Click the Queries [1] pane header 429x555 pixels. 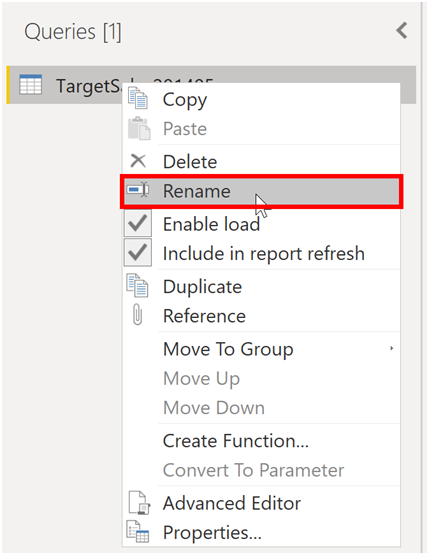coord(73,32)
